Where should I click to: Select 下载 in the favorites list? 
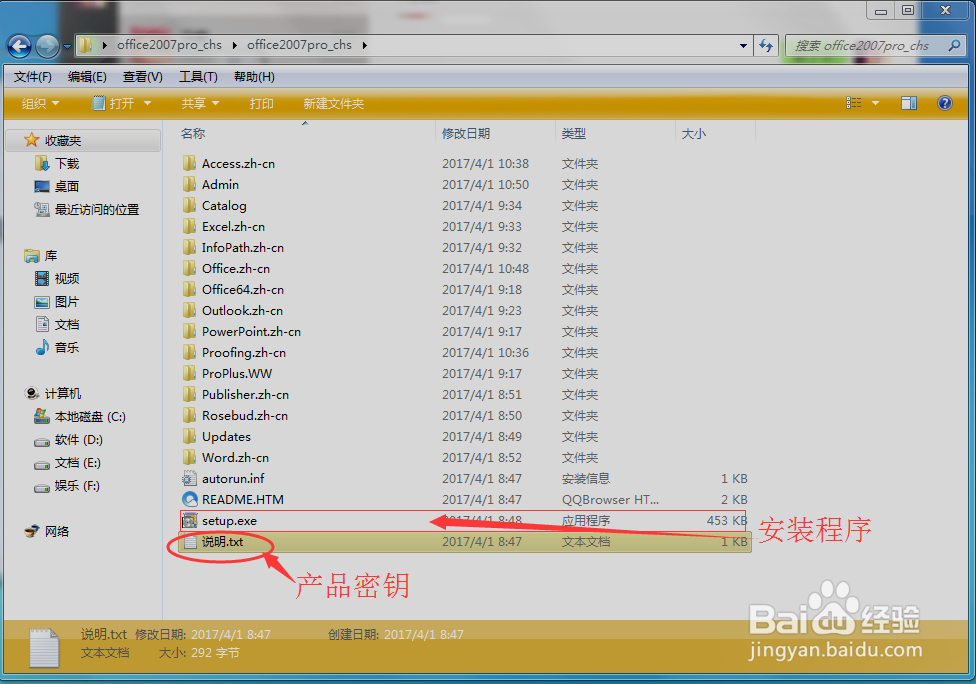pos(67,164)
